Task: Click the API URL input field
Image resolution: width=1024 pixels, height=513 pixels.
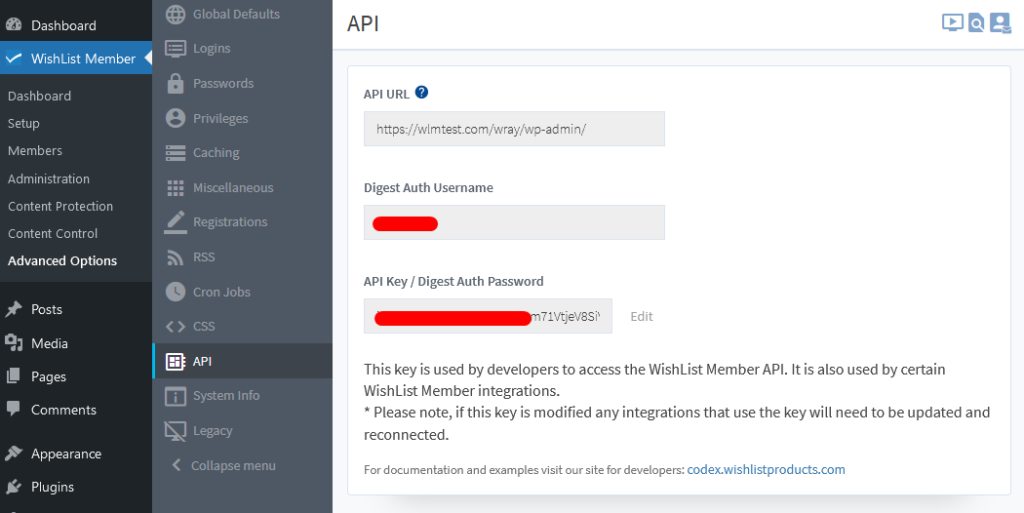Action: 514,129
